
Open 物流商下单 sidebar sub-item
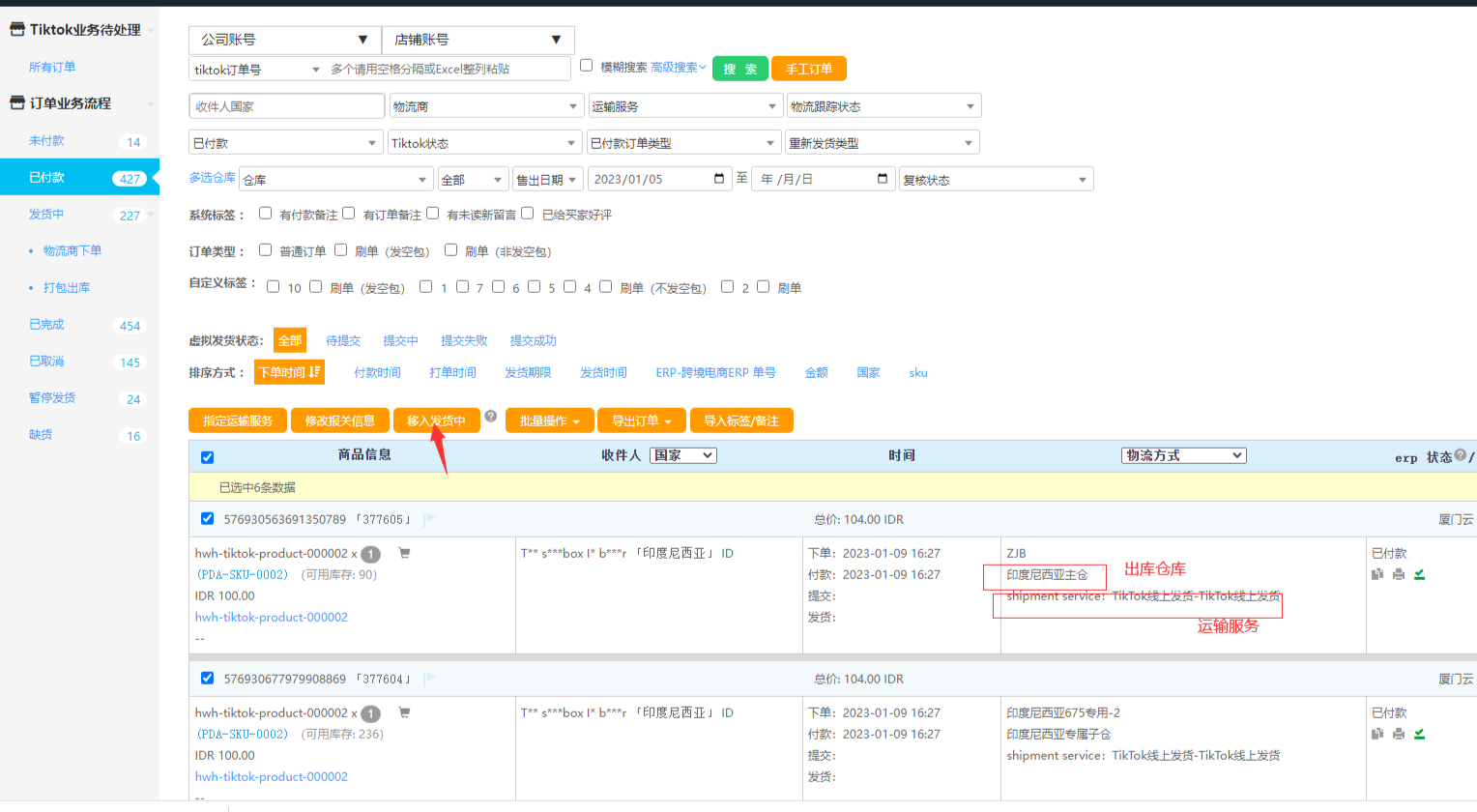pyautogui.click(x=72, y=250)
